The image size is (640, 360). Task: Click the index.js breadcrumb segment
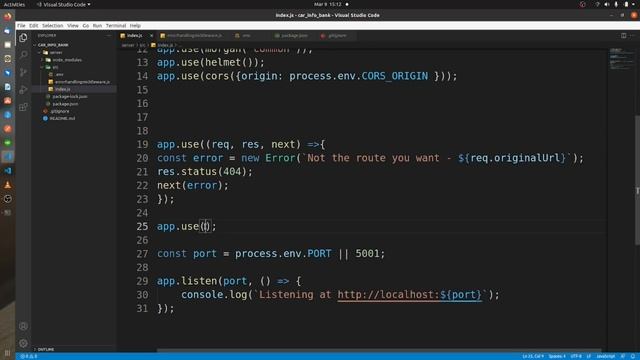click(165, 45)
